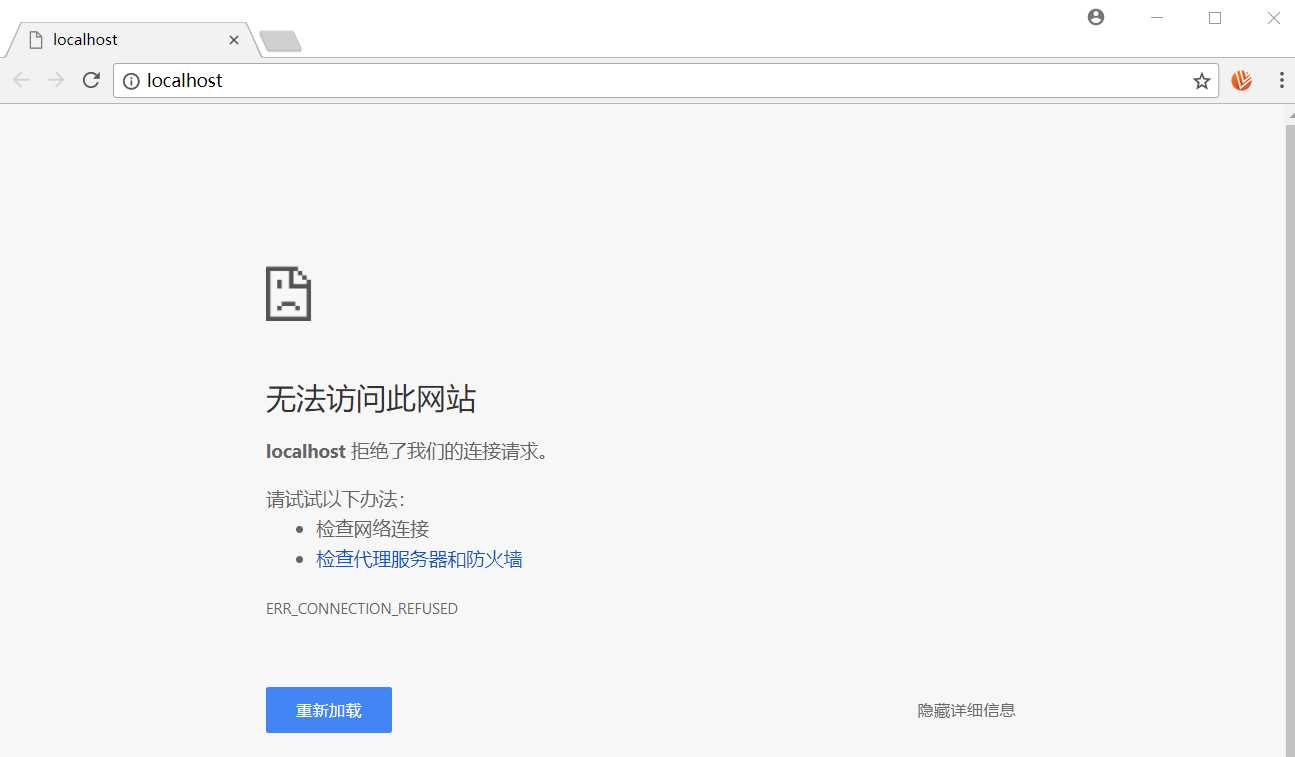Click the 重新加载 button
1295x757 pixels.
[x=329, y=709]
